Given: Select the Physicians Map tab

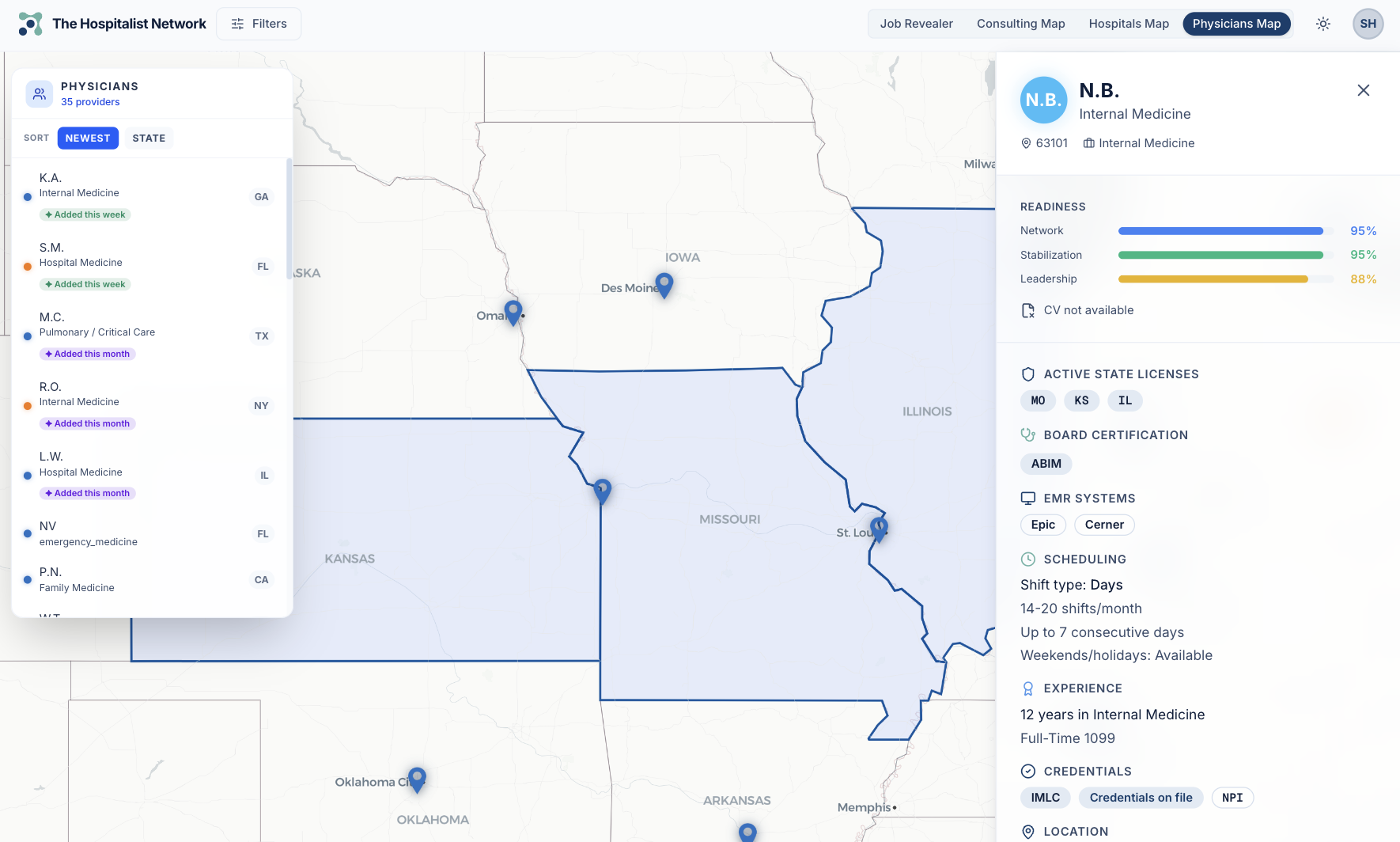Looking at the screenshot, I should click(1236, 24).
